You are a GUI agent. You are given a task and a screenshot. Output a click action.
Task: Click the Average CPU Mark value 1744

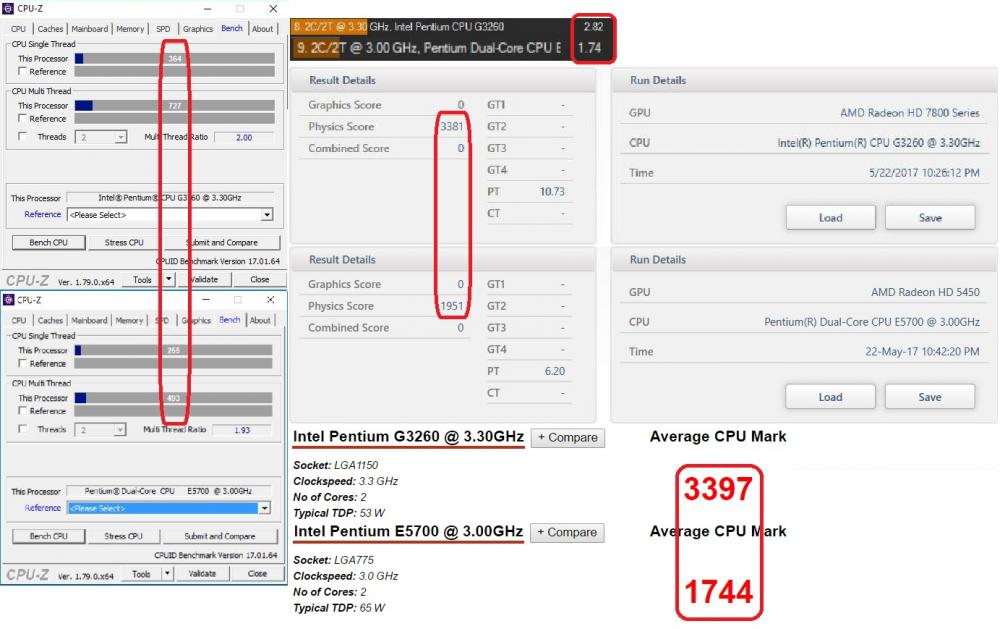pyautogui.click(x=718, y=591)
